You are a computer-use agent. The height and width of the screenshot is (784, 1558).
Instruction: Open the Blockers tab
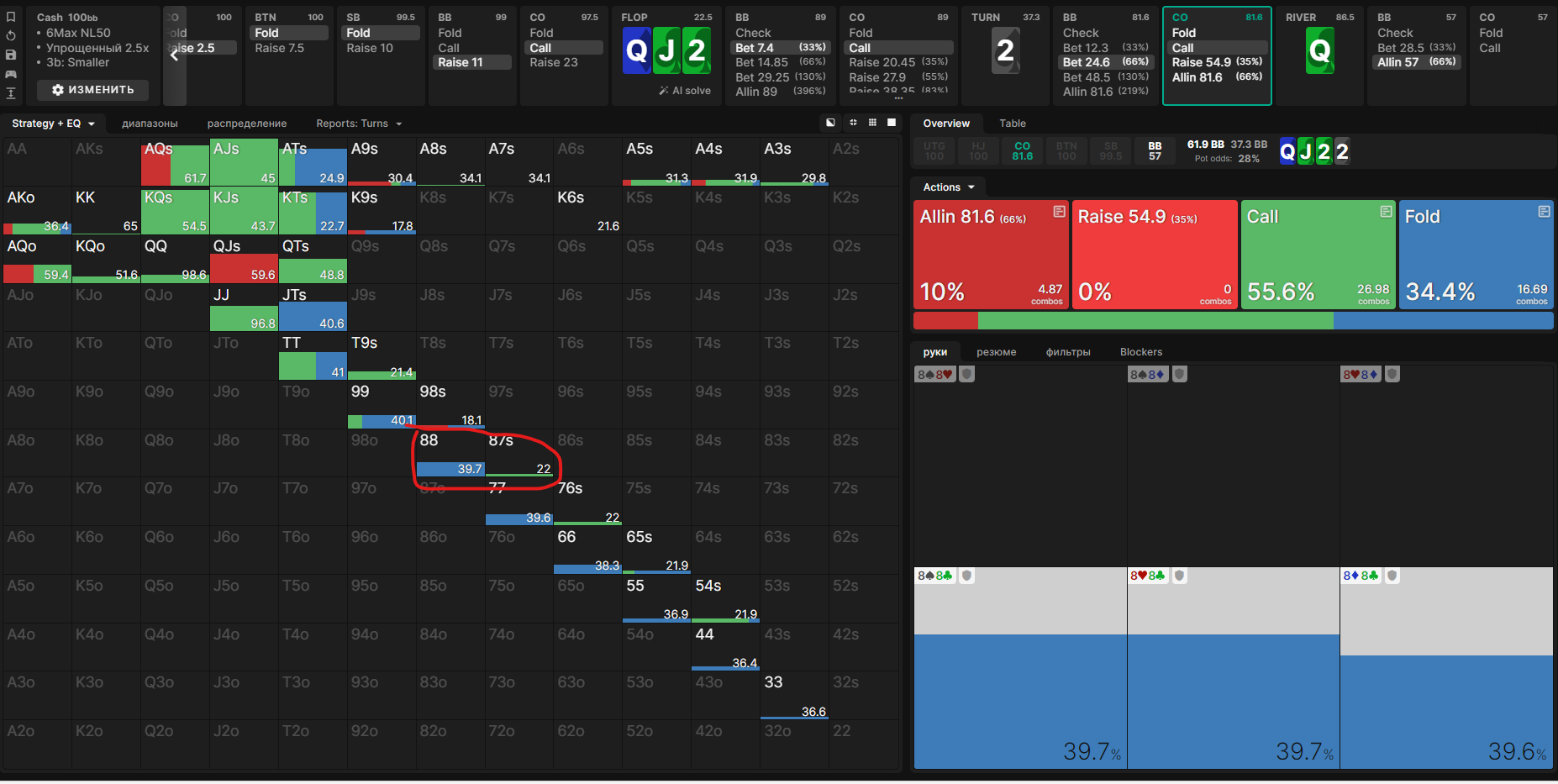pyautogui.click(x=1140, y=352)
